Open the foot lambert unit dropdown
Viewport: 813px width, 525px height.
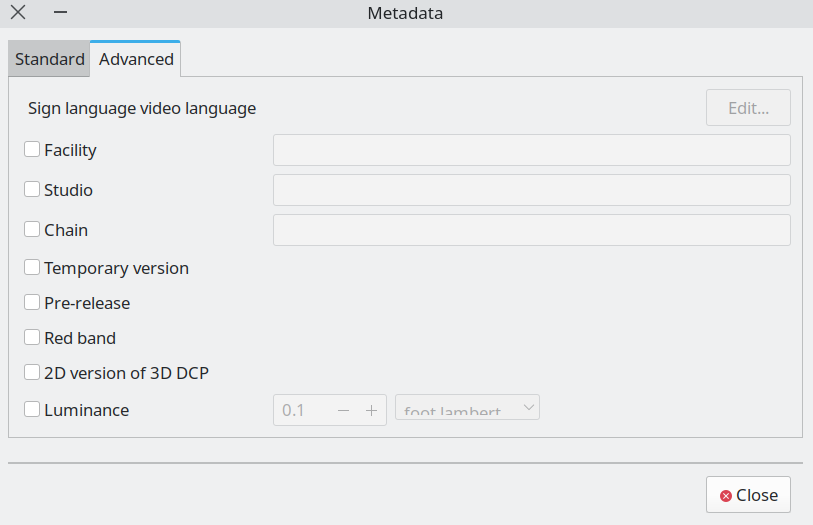click(x=467, y=408)
